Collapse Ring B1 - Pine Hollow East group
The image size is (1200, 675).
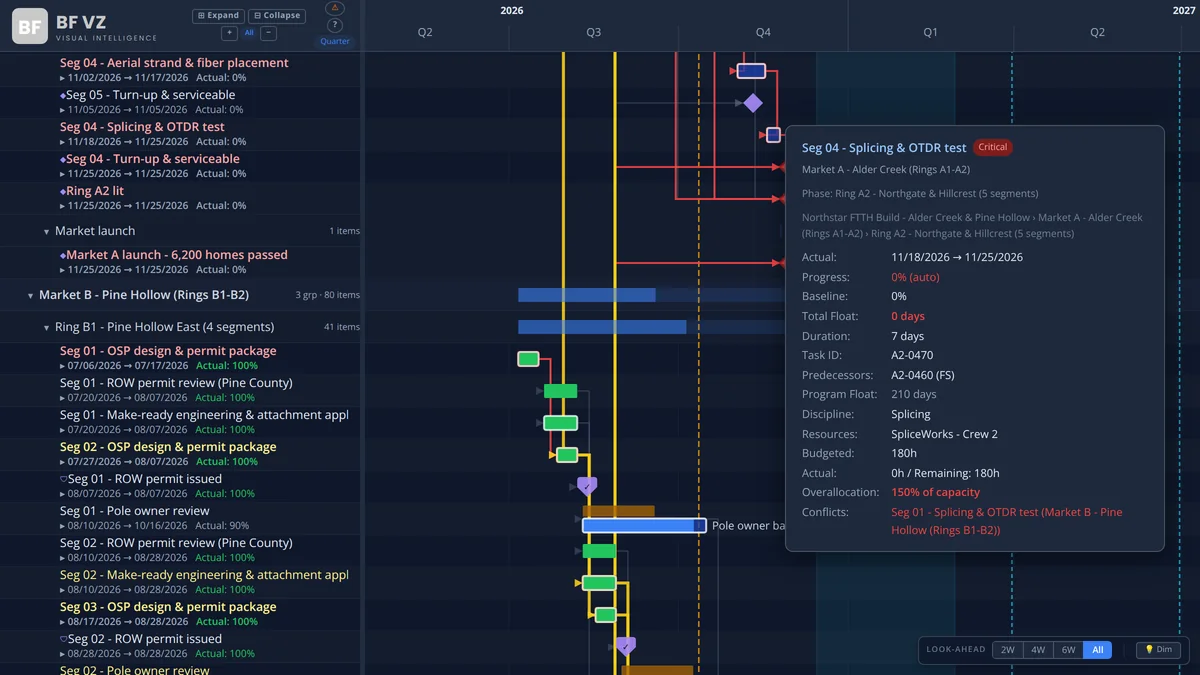click(46, 328)
